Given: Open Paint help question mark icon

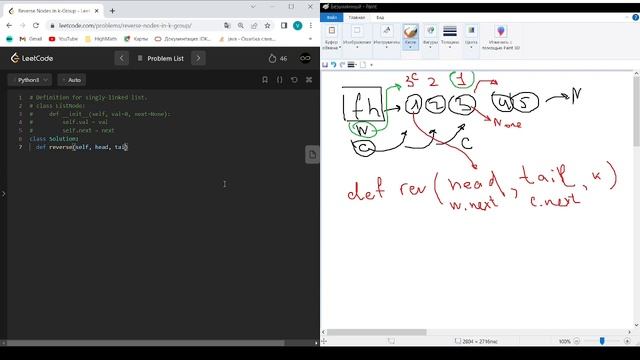Looking at the screenshot, I should coord(636,18).
